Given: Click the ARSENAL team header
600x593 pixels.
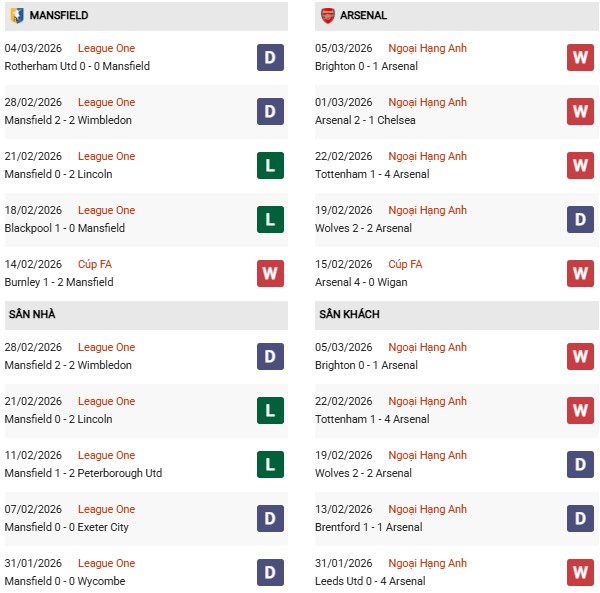Looking at the screenshot, I should (x=364, y=16).
